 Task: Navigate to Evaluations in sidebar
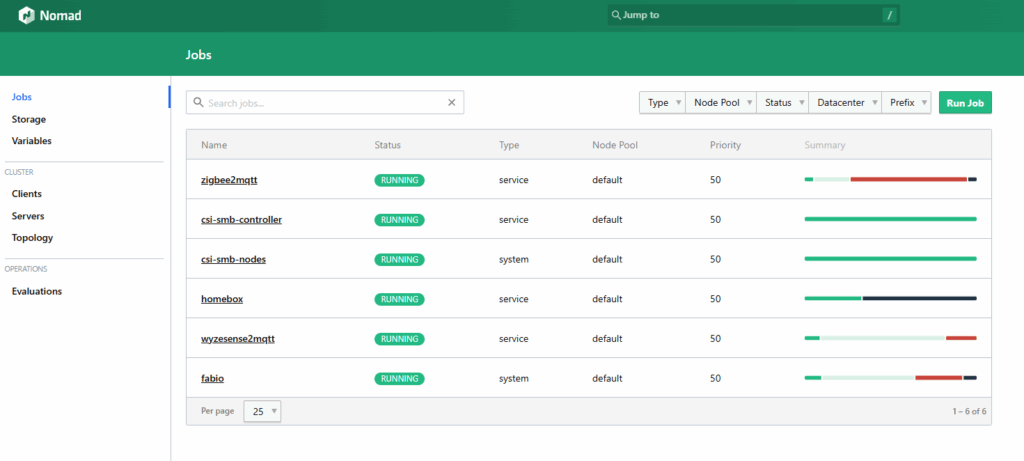click(x=37, y=291)
